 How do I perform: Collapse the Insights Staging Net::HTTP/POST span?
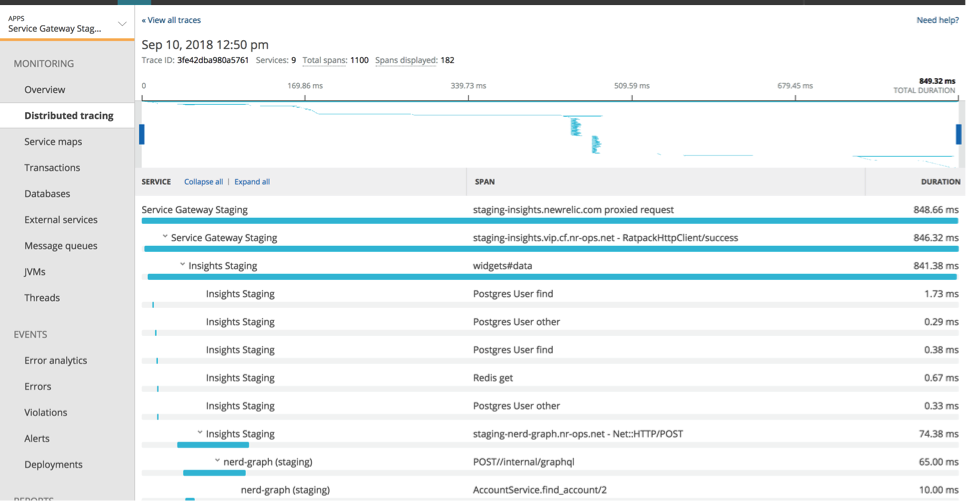(200, 433)
